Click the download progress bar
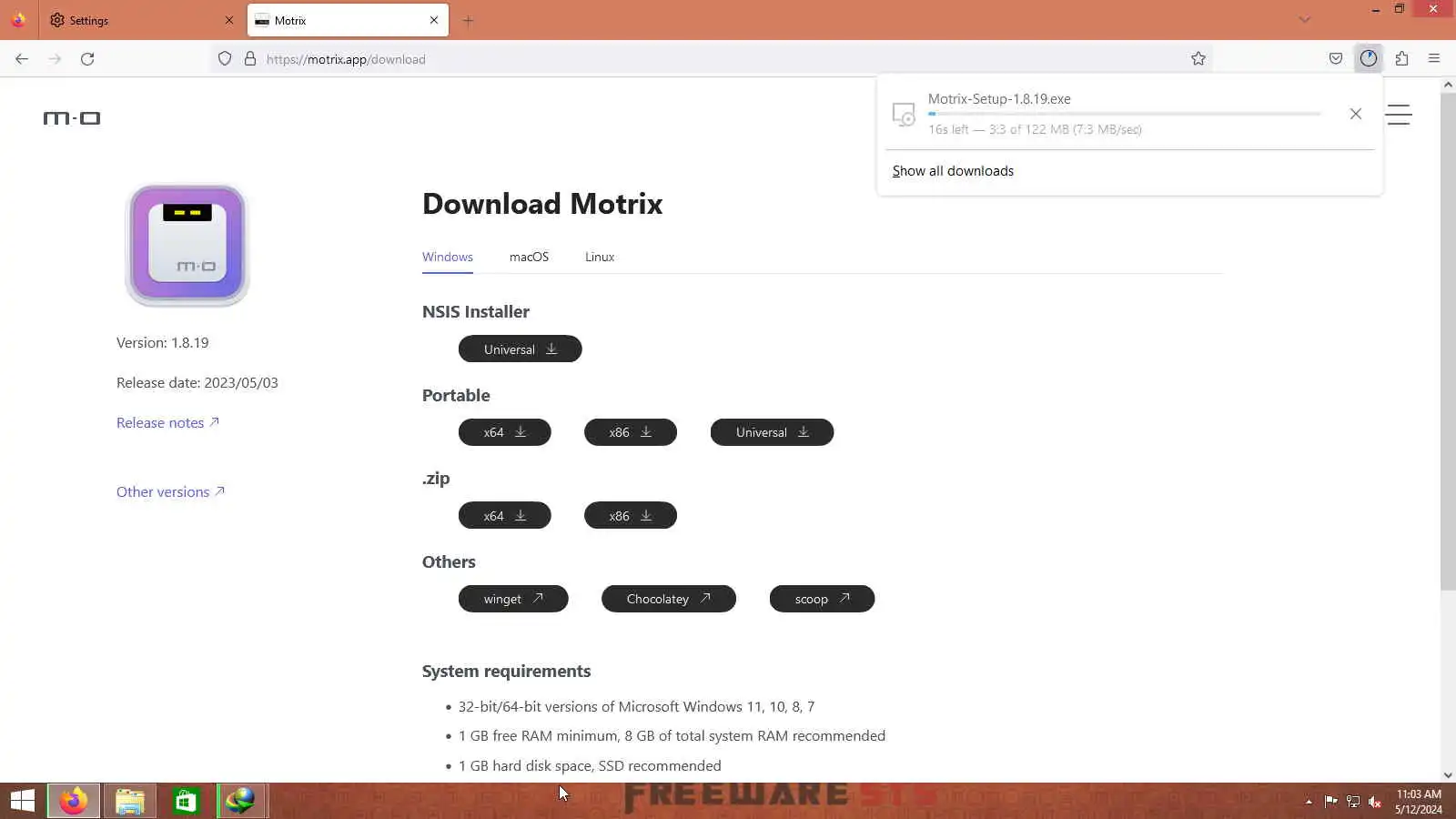Image resolution: width=1456 pixels, height=819 pixels. coord(1125,114)
